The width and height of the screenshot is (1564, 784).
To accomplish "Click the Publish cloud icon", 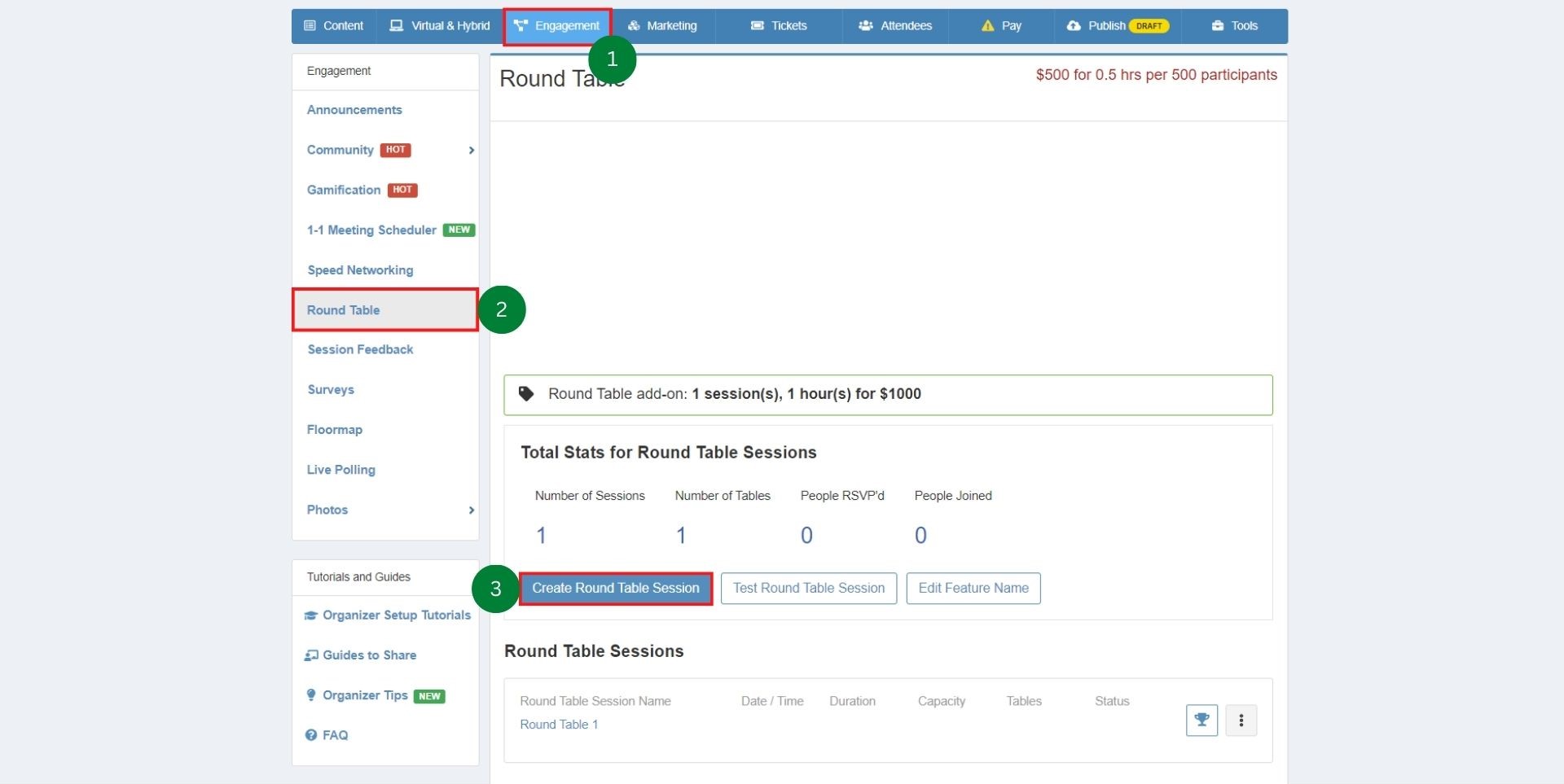I will [1074, 26].
